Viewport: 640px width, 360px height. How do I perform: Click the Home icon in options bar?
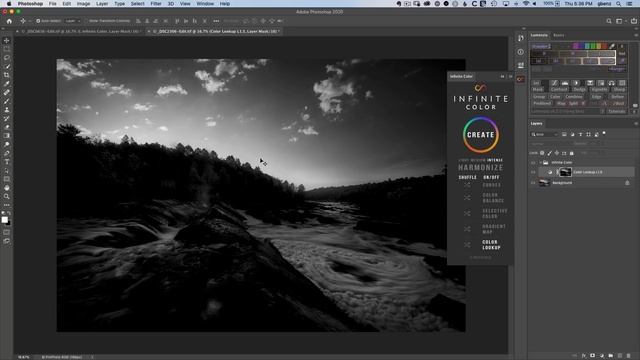point(9,21)
